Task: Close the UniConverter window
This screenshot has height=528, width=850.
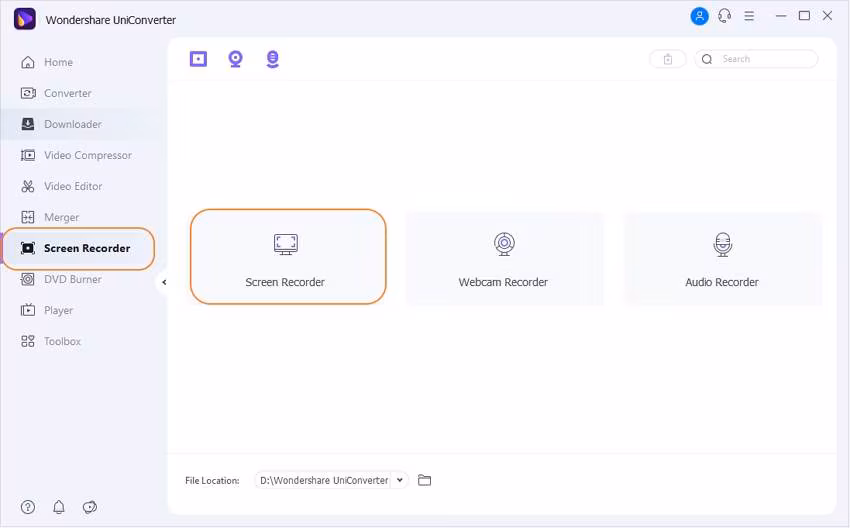Action: (x=827, y=16)
